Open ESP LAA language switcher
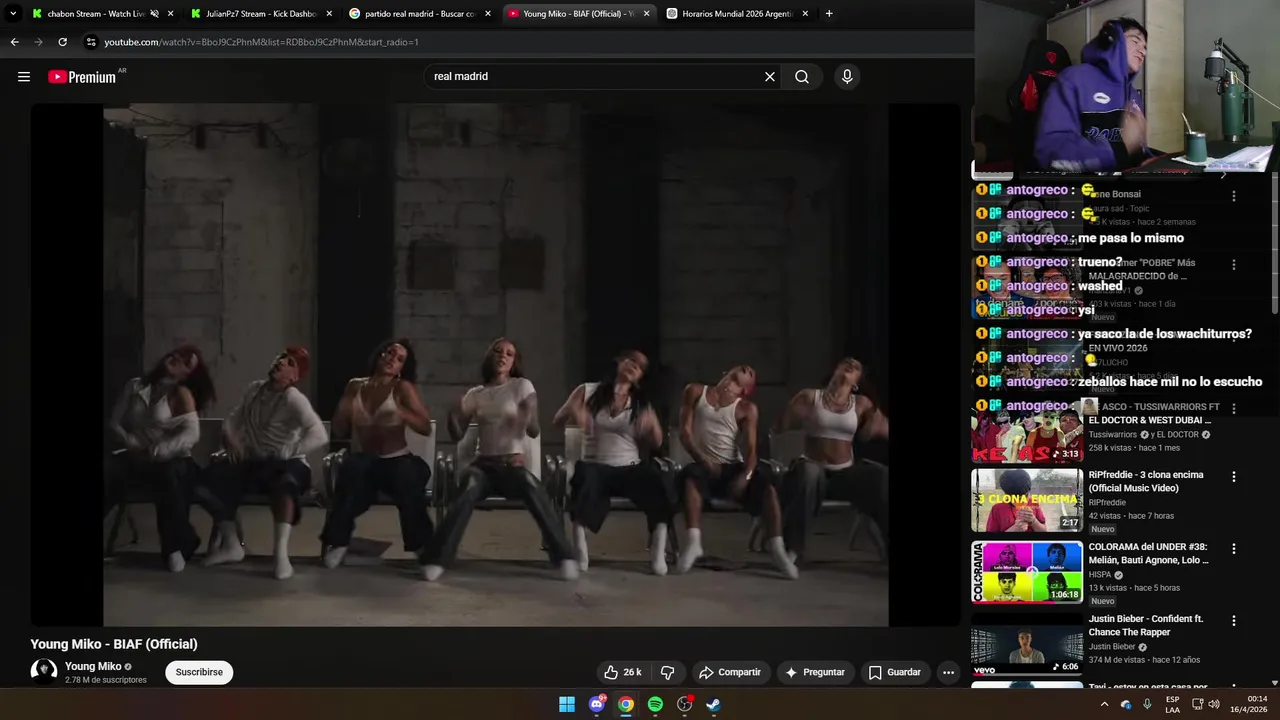1280x720 pixels. tap(1172, 704)
